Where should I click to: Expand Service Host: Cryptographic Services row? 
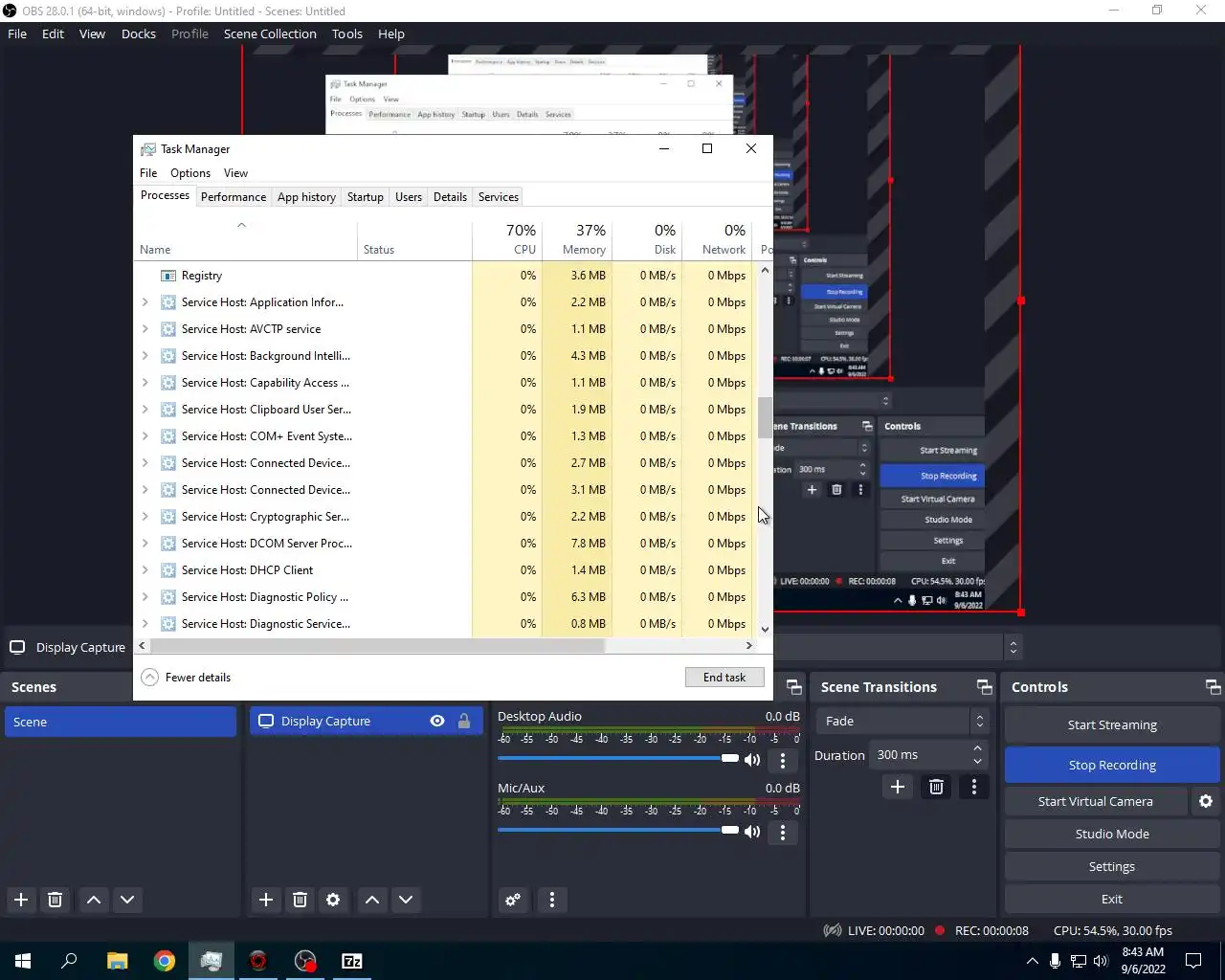coord(145,517)
